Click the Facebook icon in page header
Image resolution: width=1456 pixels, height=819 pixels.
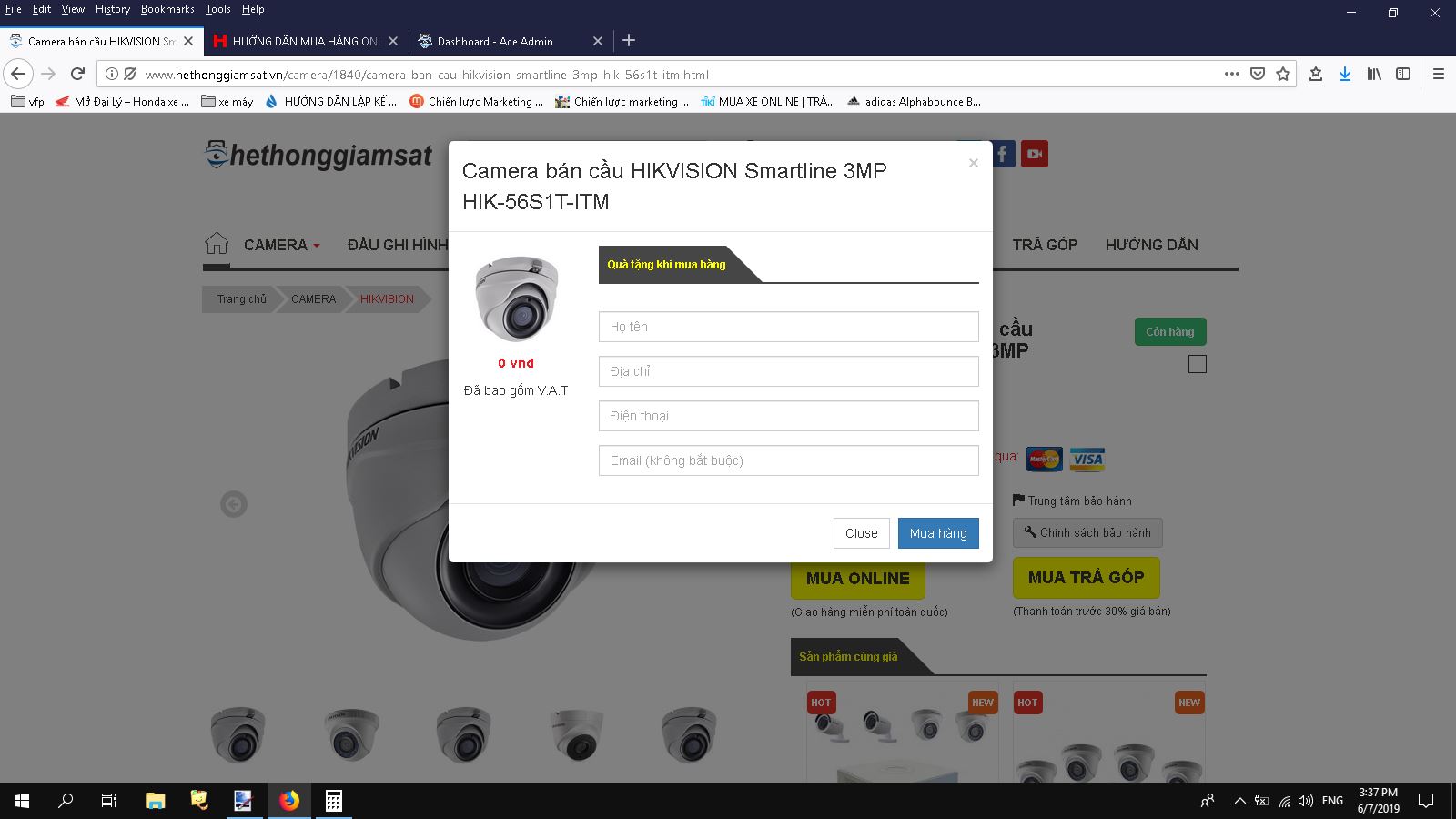point(1002,154)
